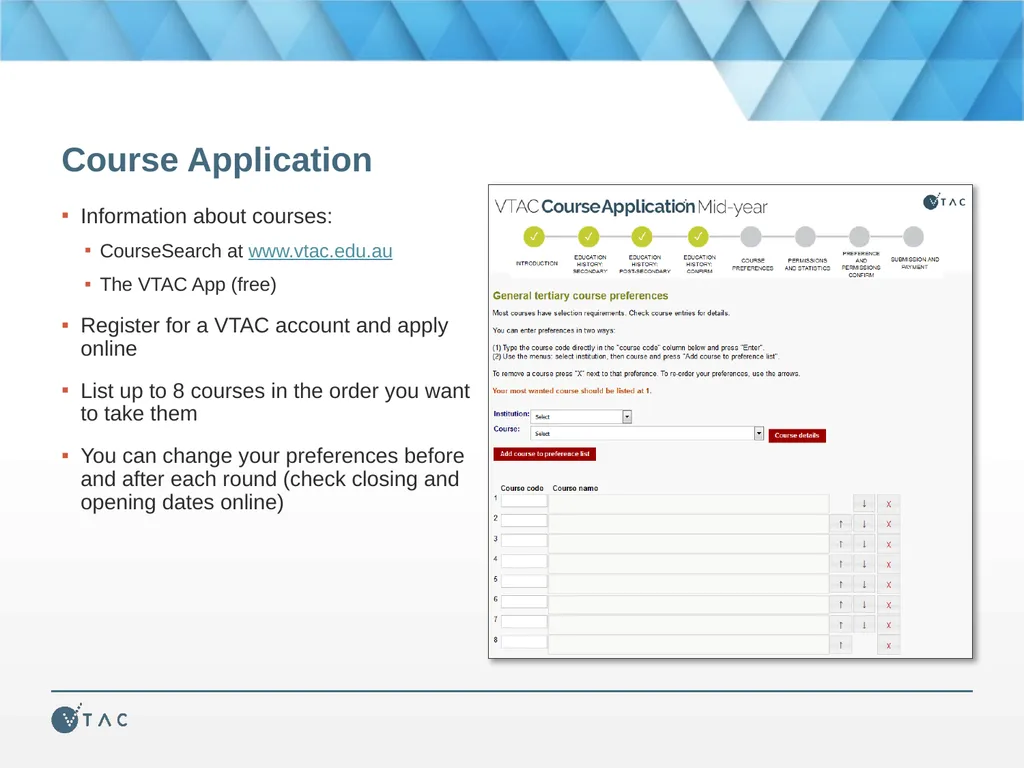1024x768 pixels.
Task: Click course code field for preference 1
Action: click(x=524, y=502)
